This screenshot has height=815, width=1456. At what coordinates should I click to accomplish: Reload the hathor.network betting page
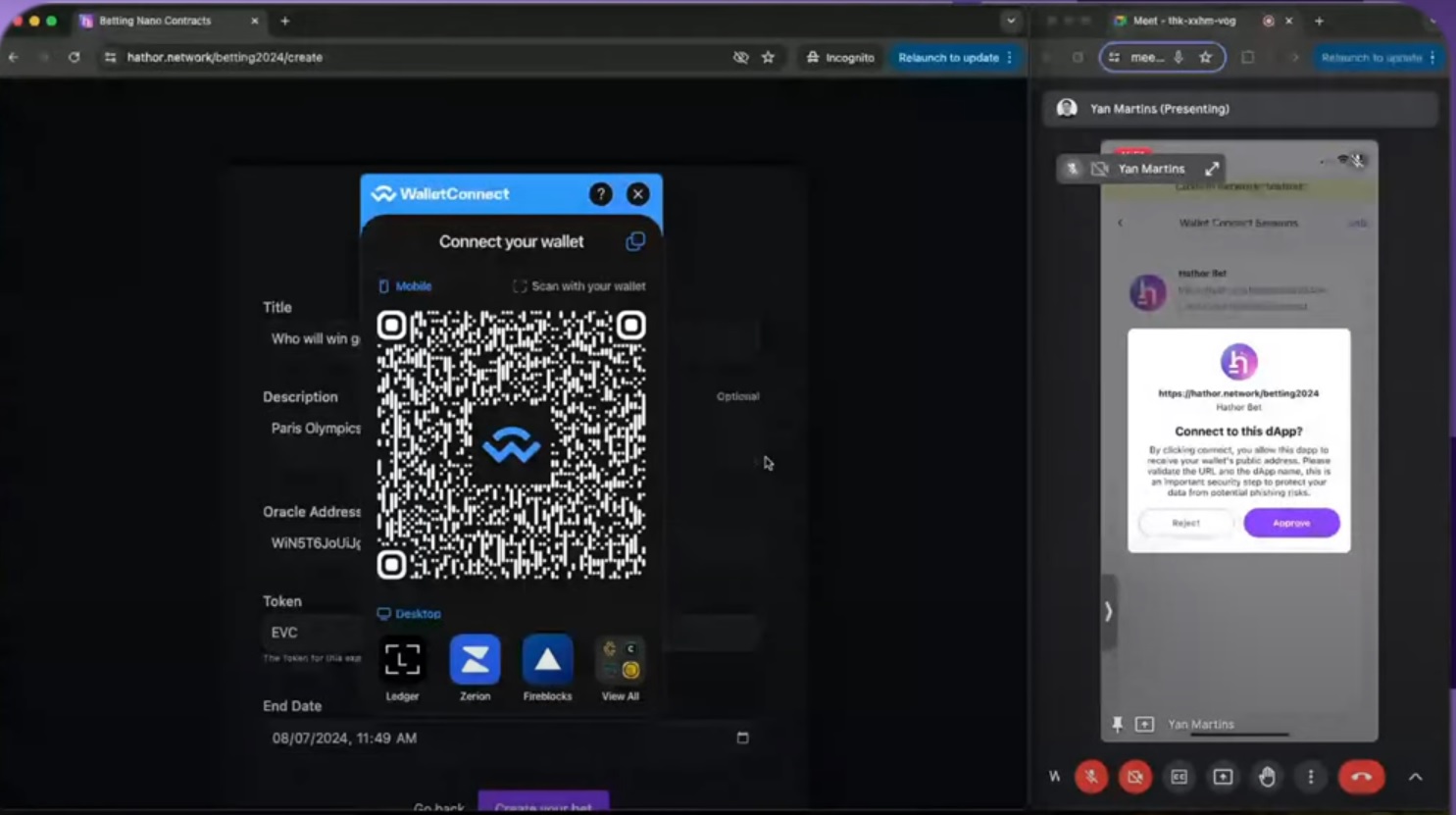coord(74,57)
